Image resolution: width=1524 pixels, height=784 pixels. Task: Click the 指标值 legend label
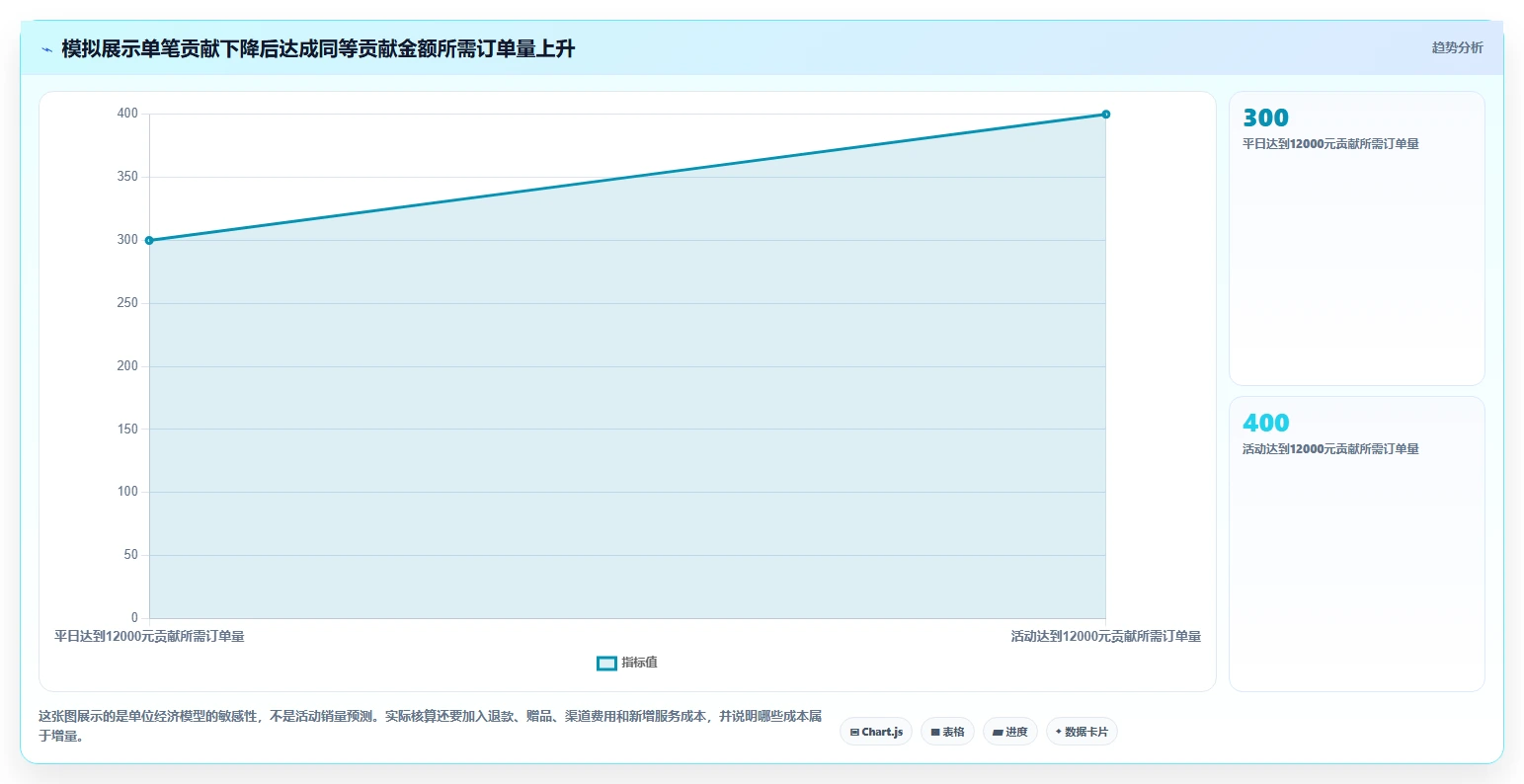click(639, 663)
